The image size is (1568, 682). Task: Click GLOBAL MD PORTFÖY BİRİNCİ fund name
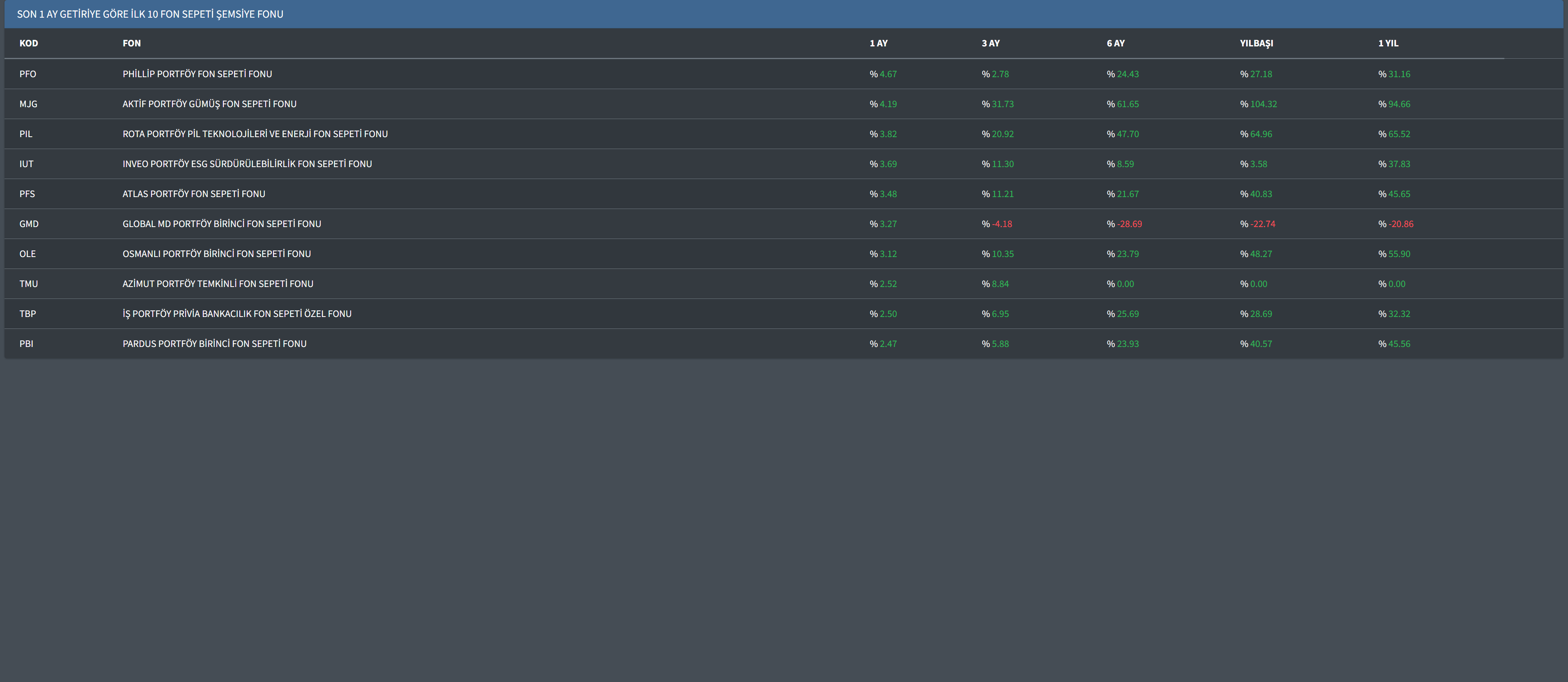(222, 223)
